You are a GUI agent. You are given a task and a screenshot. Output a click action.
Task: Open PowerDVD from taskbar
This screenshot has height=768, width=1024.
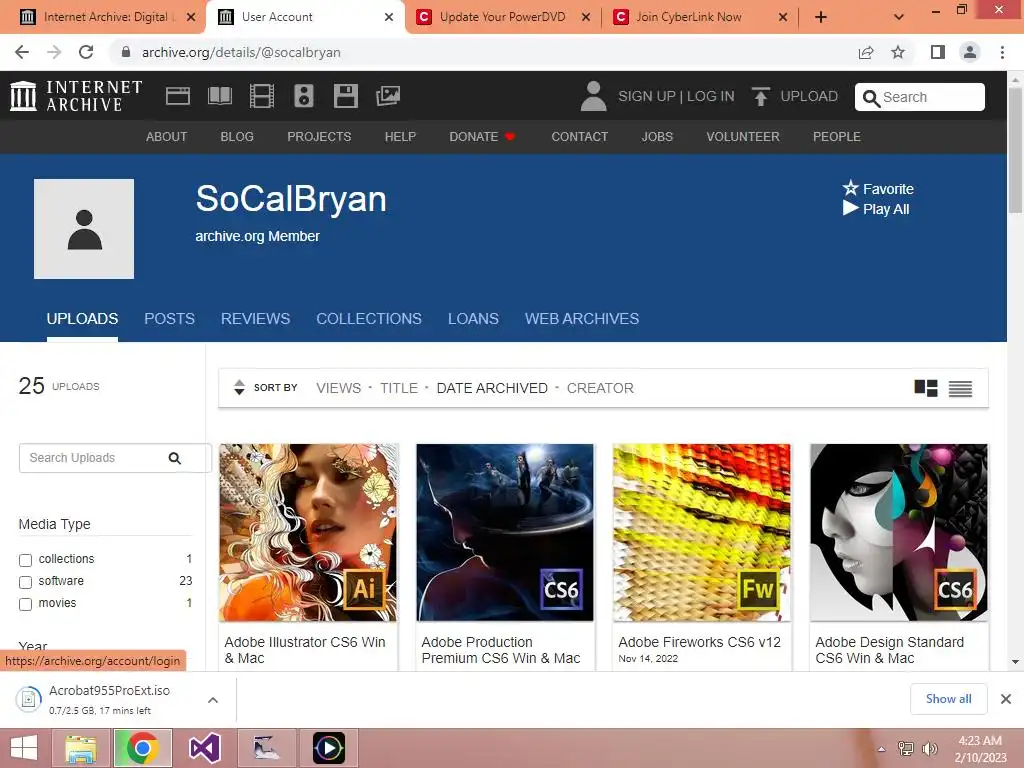click(x=328, y=748)
